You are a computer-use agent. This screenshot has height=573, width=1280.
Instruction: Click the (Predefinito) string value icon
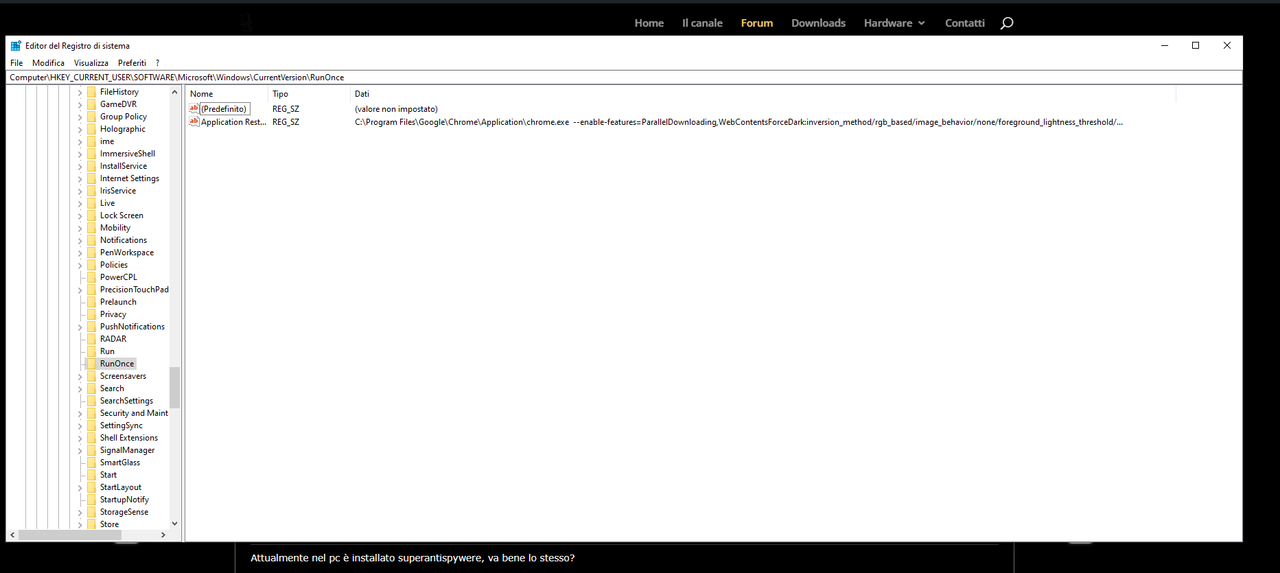click(194, 108)
